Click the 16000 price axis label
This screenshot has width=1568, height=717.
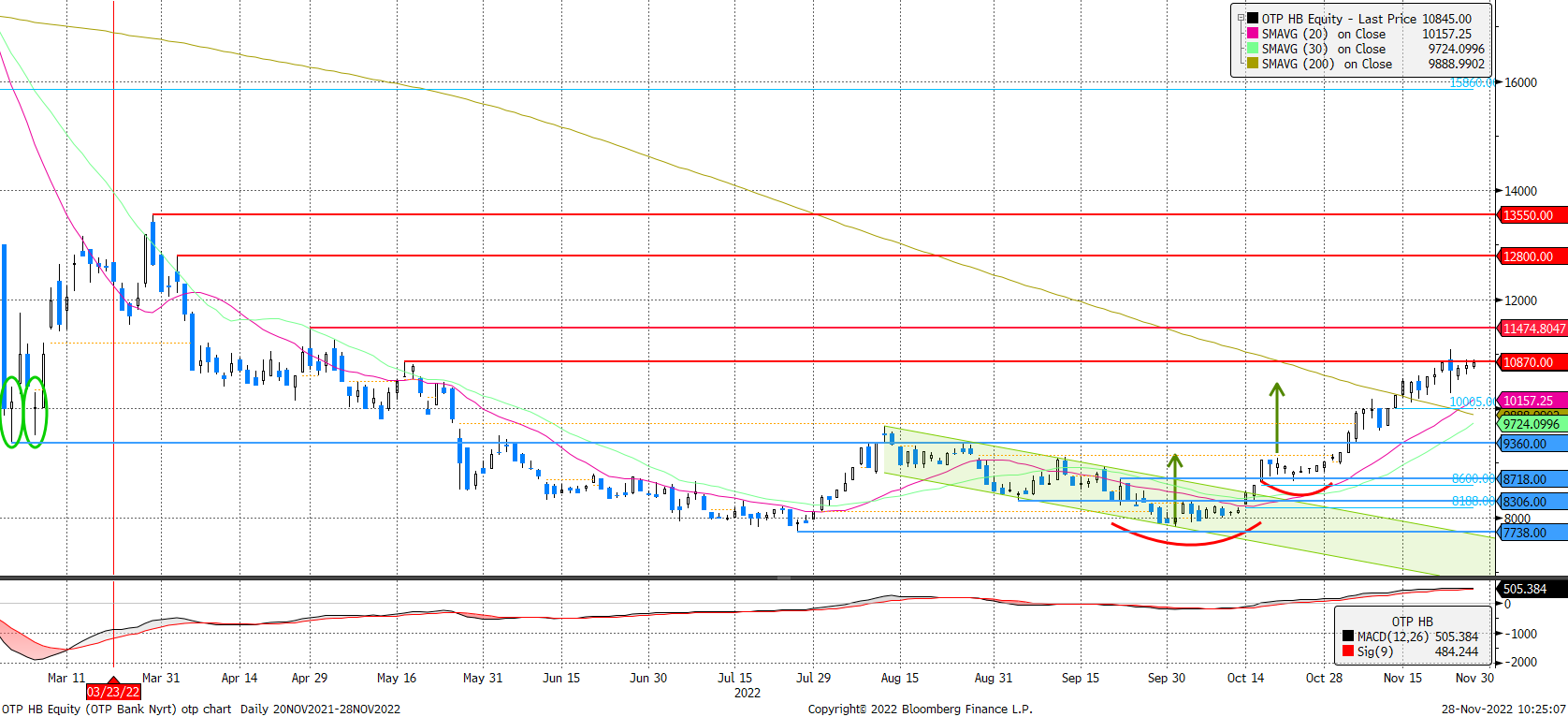(x=1520, y=82)
